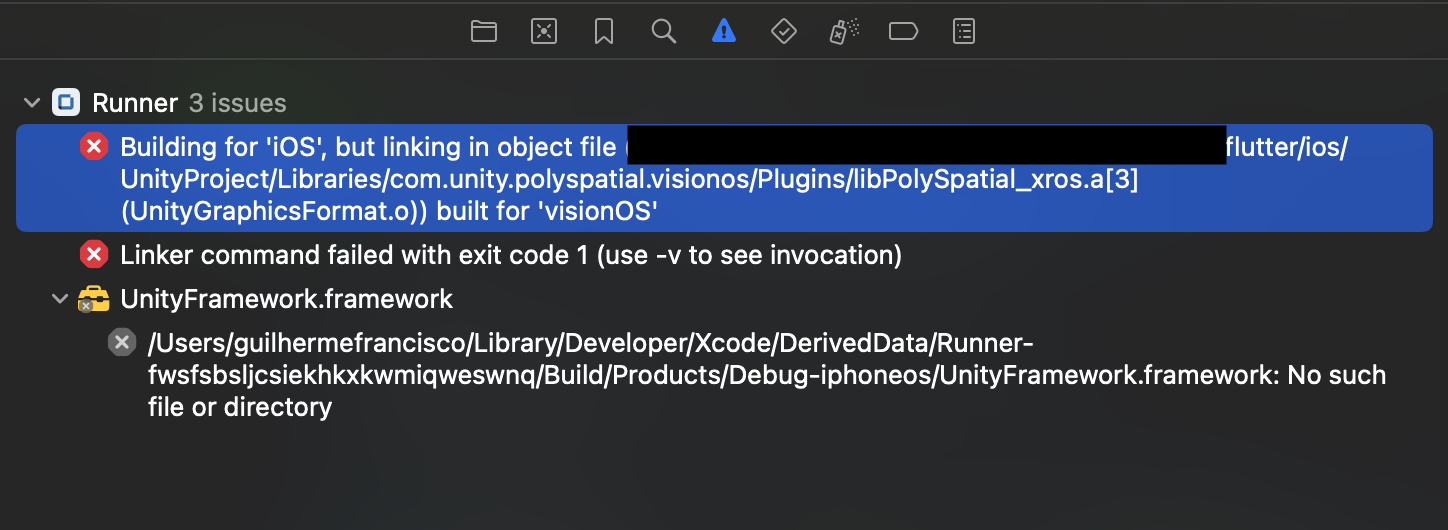
Task: Open the Report navigator list icon
Action: tap(963, 32)
